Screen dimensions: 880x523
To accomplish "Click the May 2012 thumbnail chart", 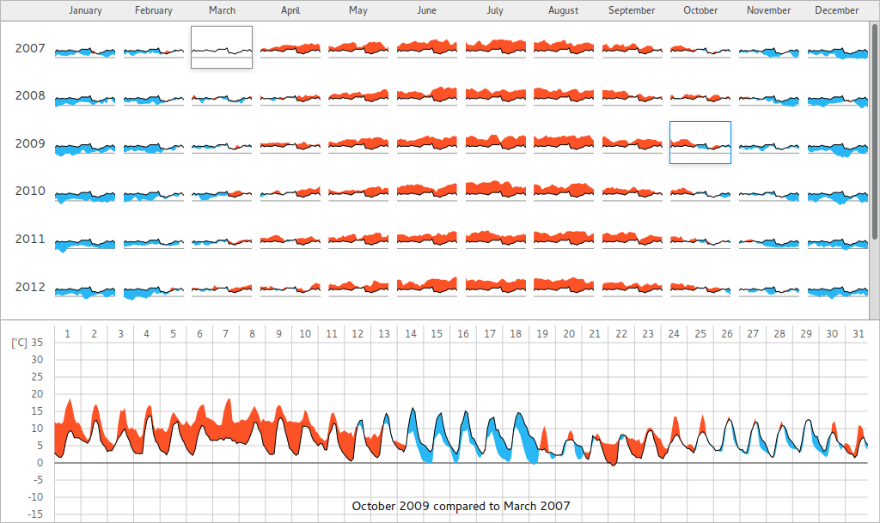I will point(358,287).
